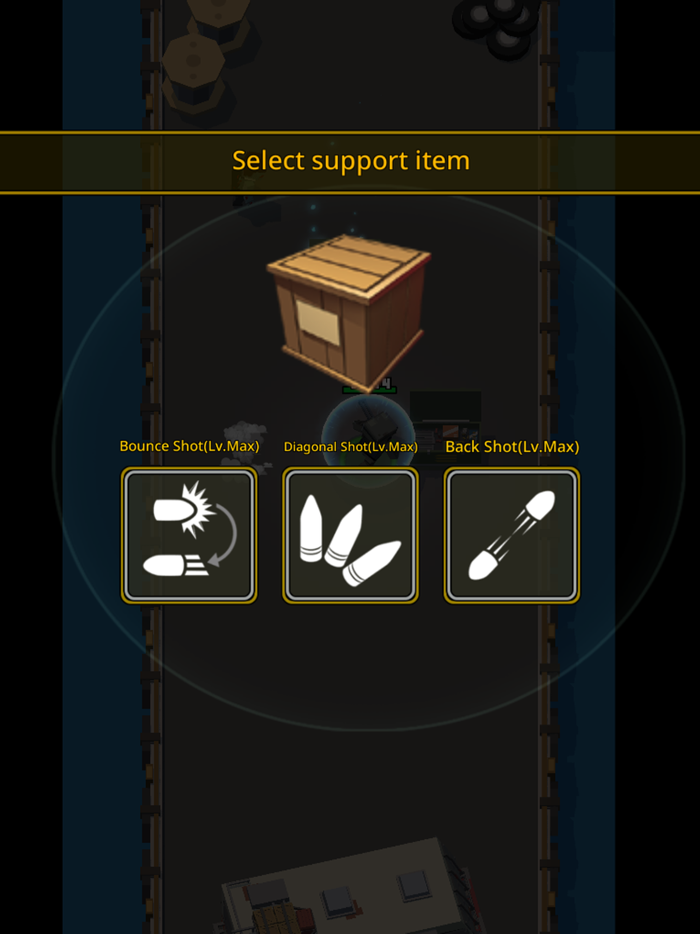Tap the stack of tires at top right
700x934 pixels.
tap(499, 25)
